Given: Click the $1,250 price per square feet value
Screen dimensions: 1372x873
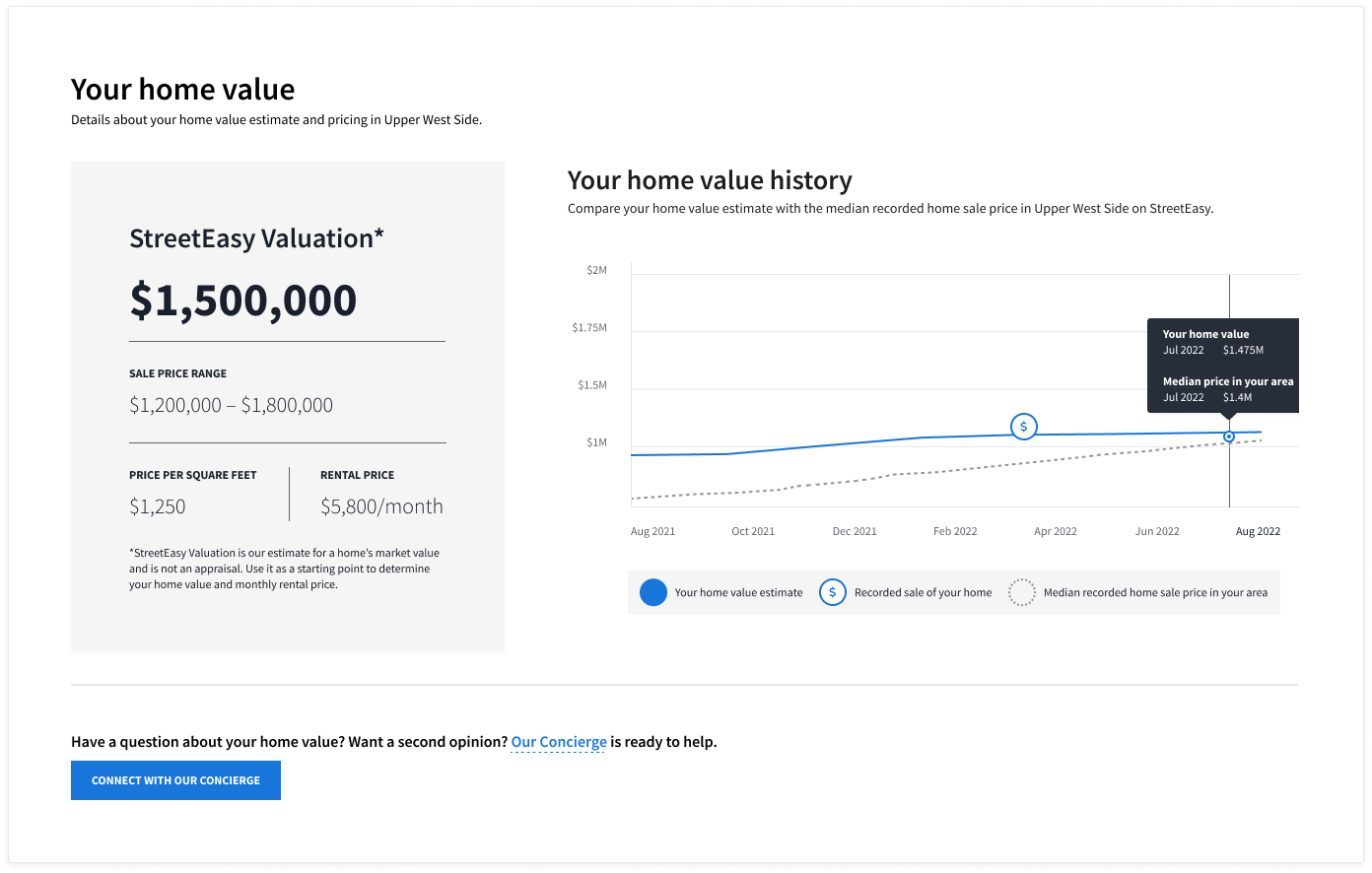Looking at the screenshot, I should [158, 506].
